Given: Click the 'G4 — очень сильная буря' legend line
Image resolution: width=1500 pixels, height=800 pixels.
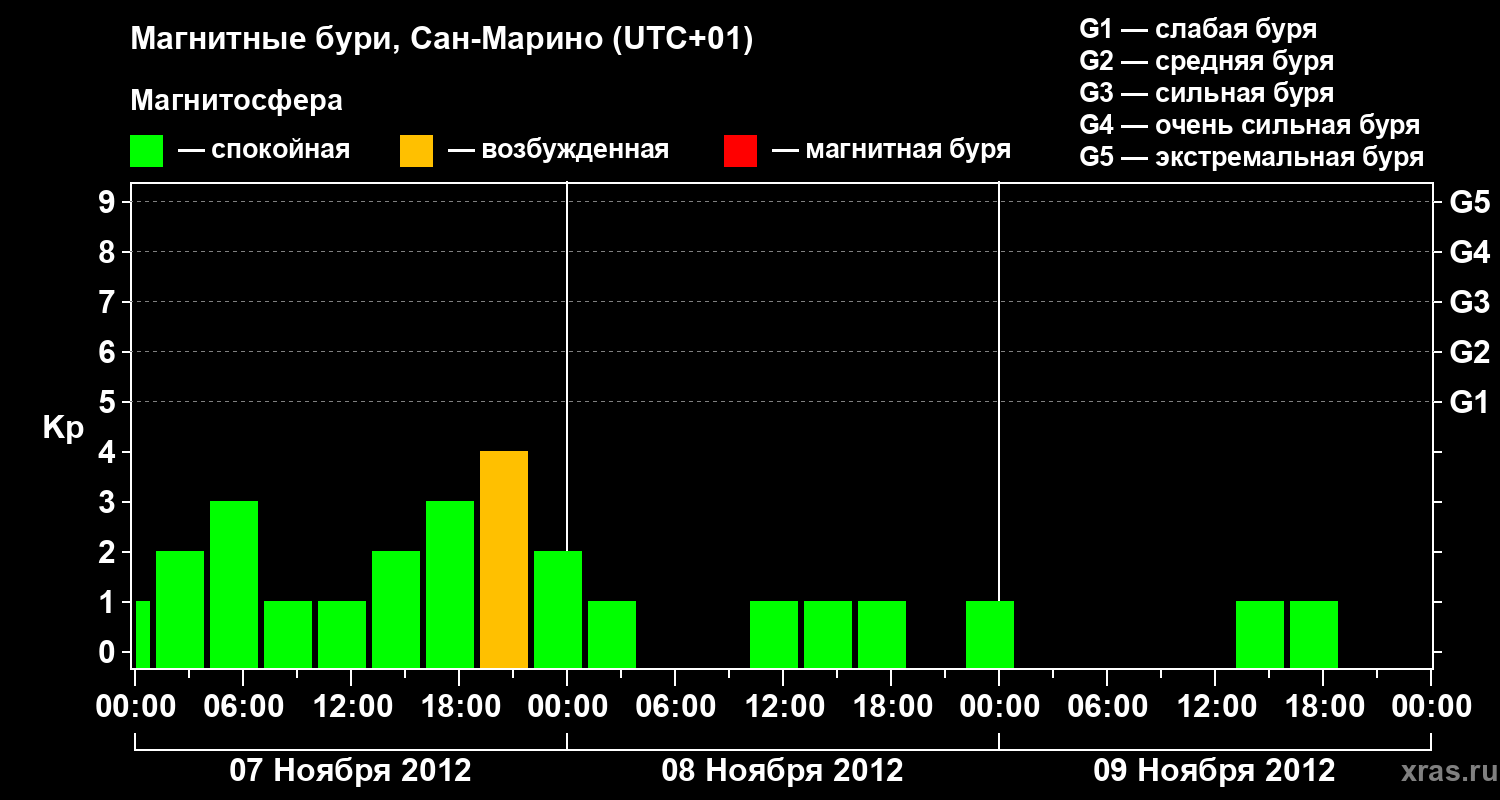Looking at the screenshot, I should [1250, 125].
